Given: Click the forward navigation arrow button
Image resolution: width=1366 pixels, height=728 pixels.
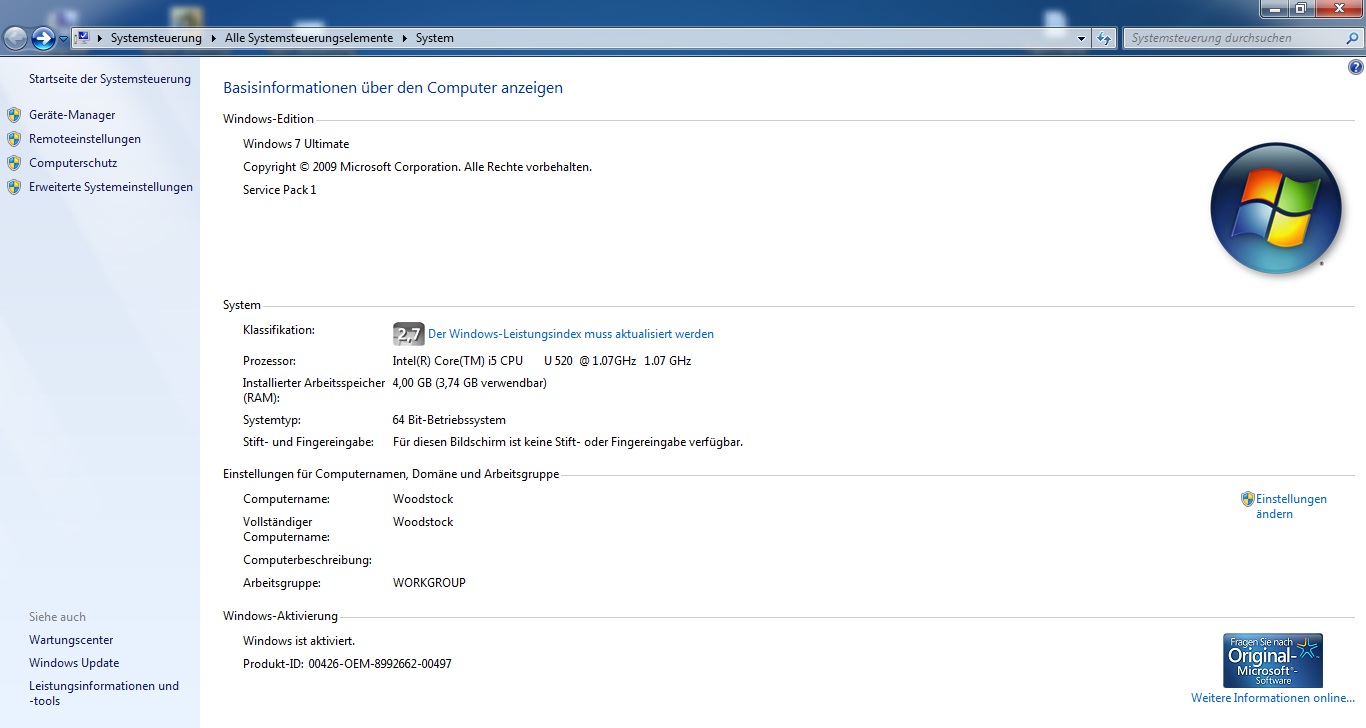Looking at the screenshot, I should pyautogui.click(x=43, y=38).
